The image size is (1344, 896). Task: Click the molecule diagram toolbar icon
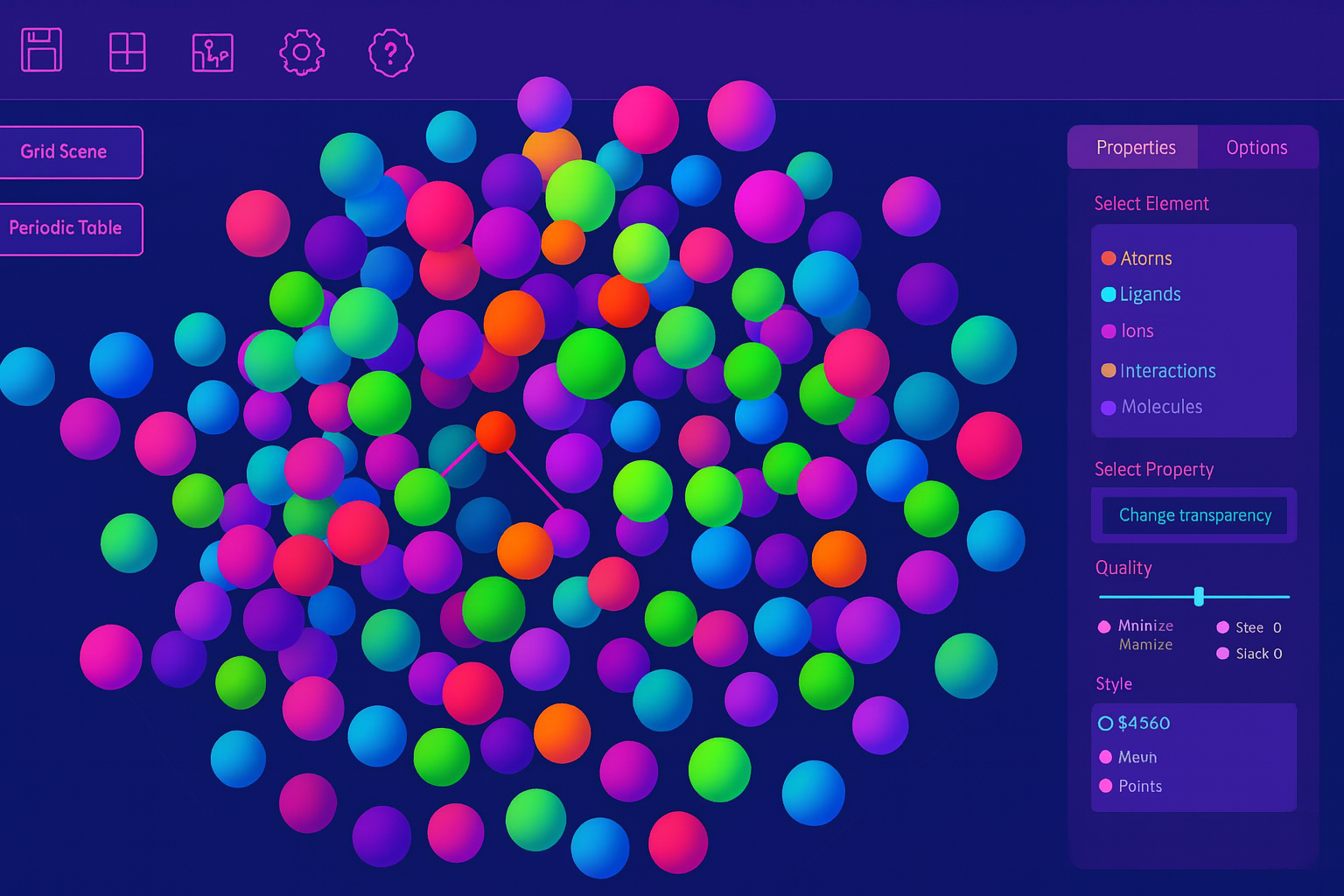(x=213, y=52)
